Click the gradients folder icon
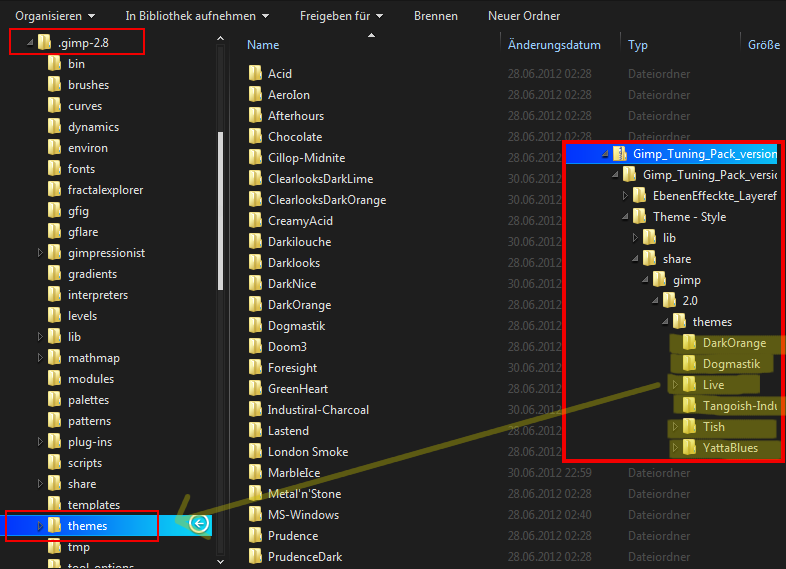Viewport: 786px width, 569px height. click(x=54, y=274)
